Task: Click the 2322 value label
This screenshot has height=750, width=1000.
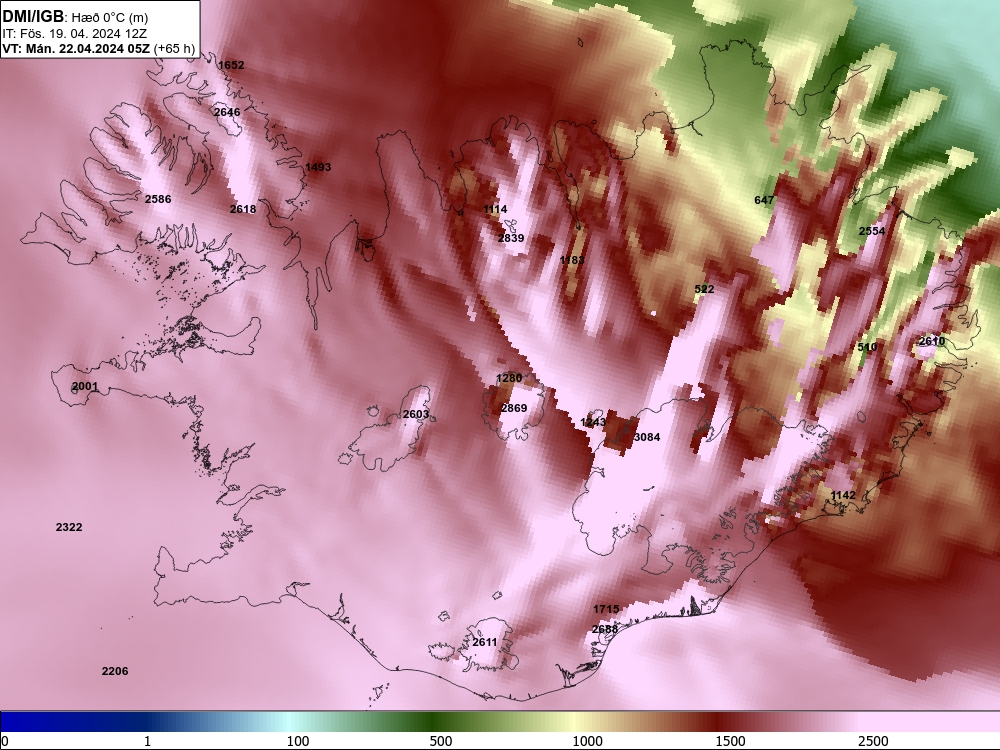Action: coord(69,527)
